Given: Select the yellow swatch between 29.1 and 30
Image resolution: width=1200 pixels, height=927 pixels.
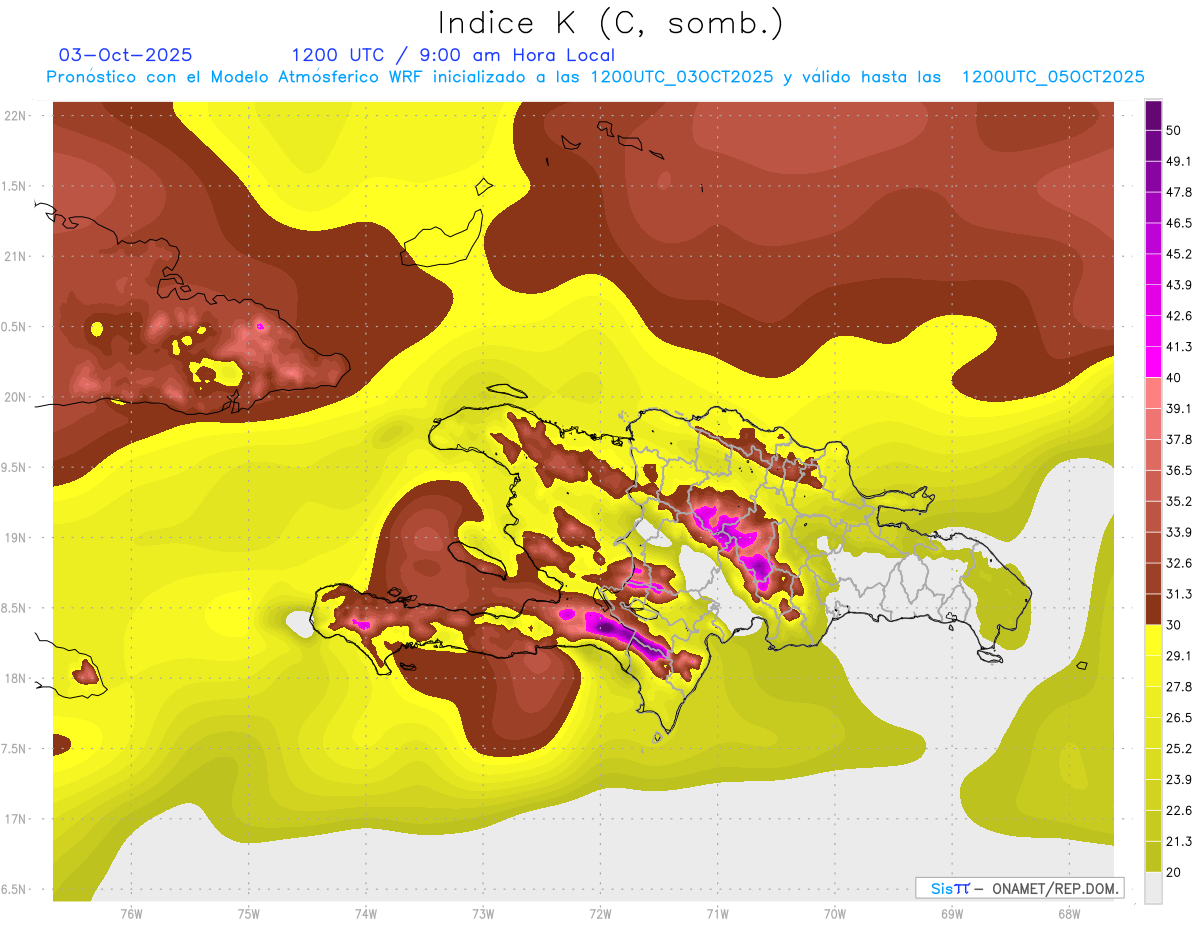Looking at the screenshot, I should click(1153, 640).
